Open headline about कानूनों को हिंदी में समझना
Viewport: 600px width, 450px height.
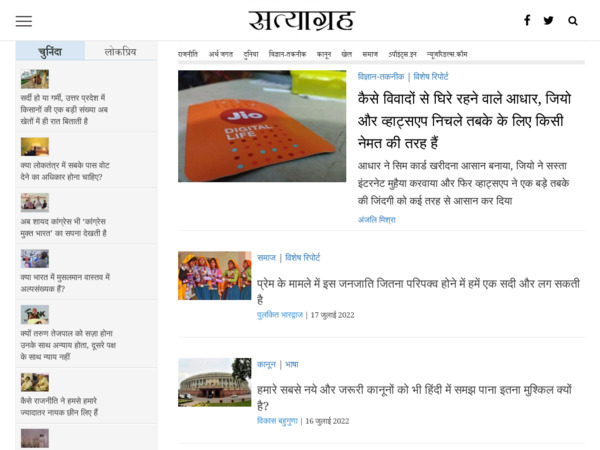(414, 397)
